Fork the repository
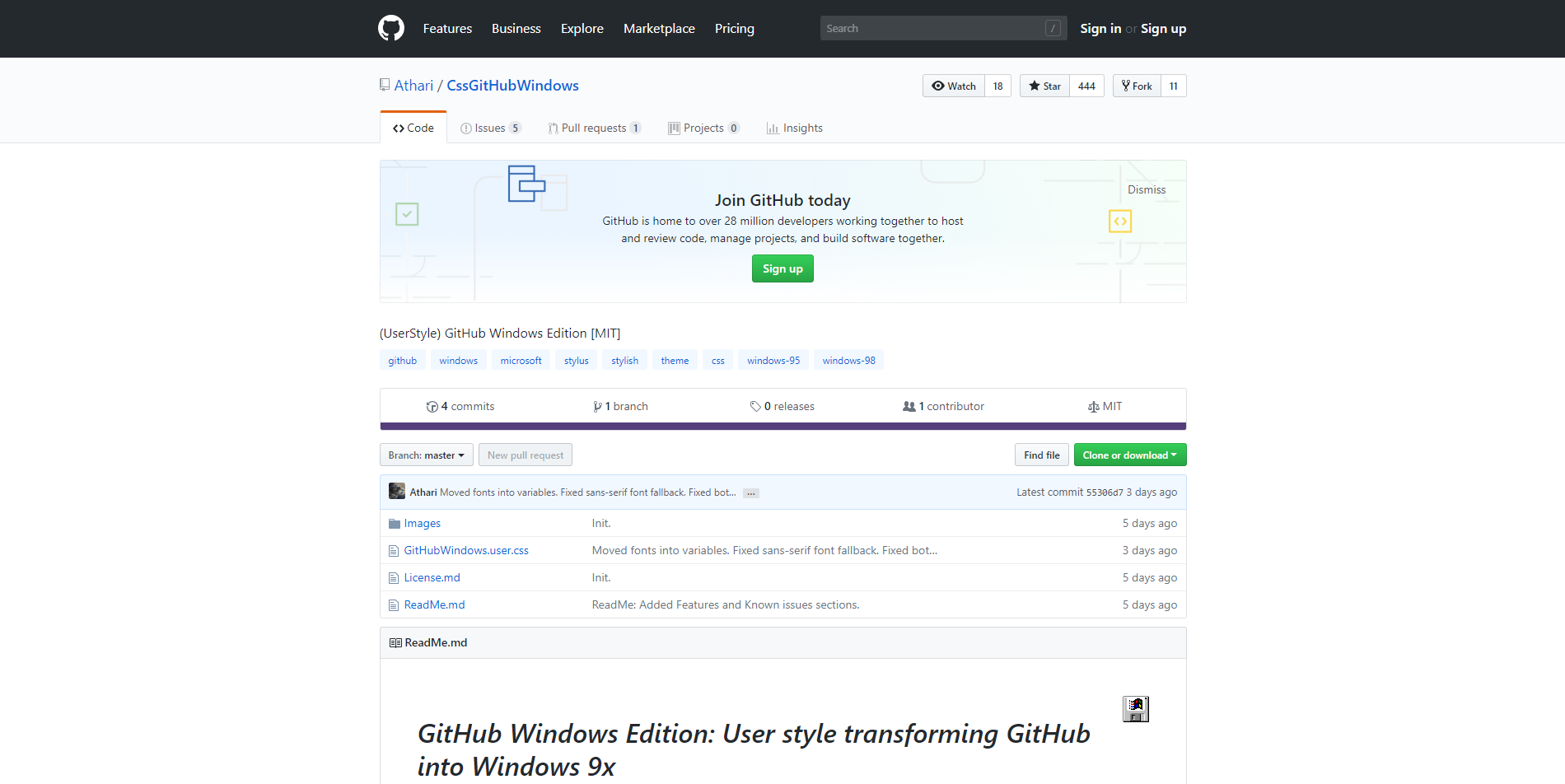The image size is (1565, 784). (1137, 86)
